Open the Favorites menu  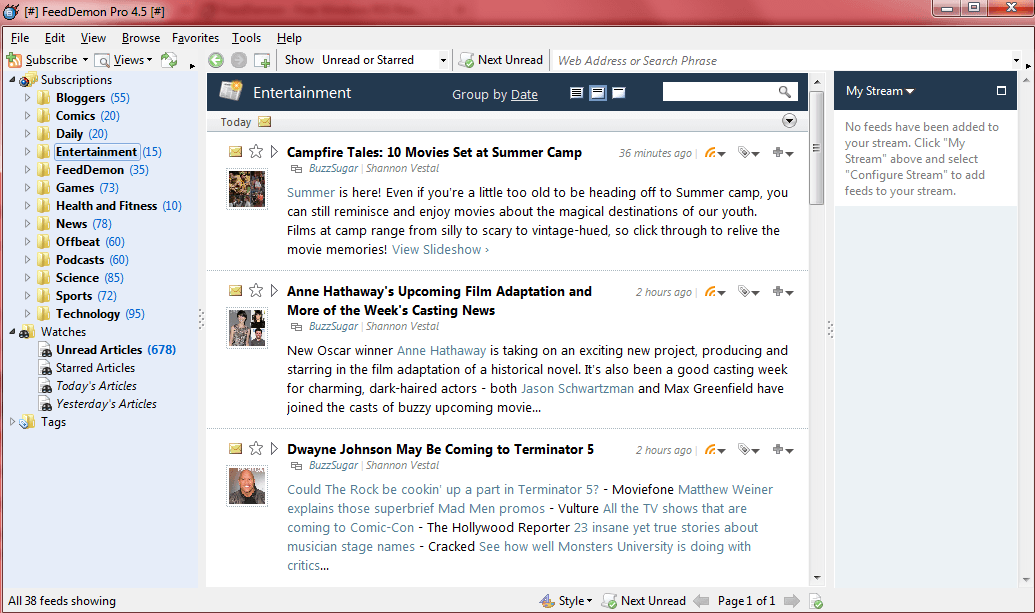(x=195, y=38)
